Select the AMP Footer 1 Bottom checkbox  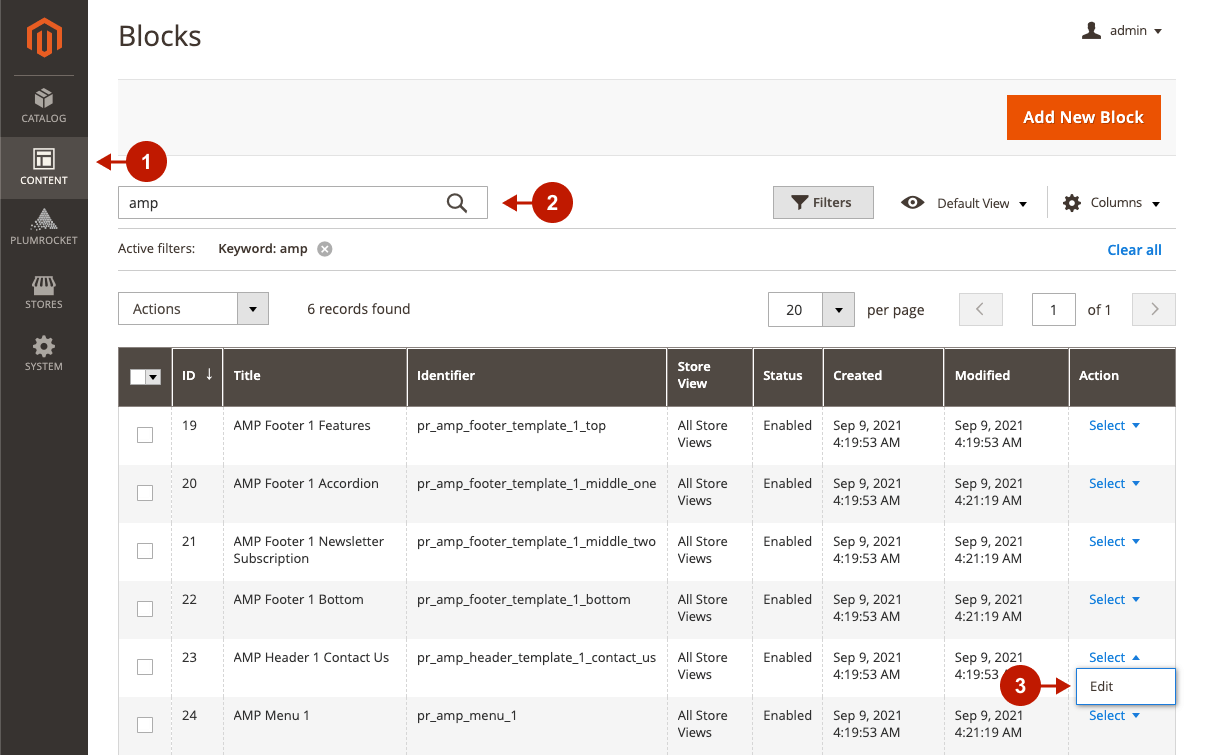(x=145, y=609)
